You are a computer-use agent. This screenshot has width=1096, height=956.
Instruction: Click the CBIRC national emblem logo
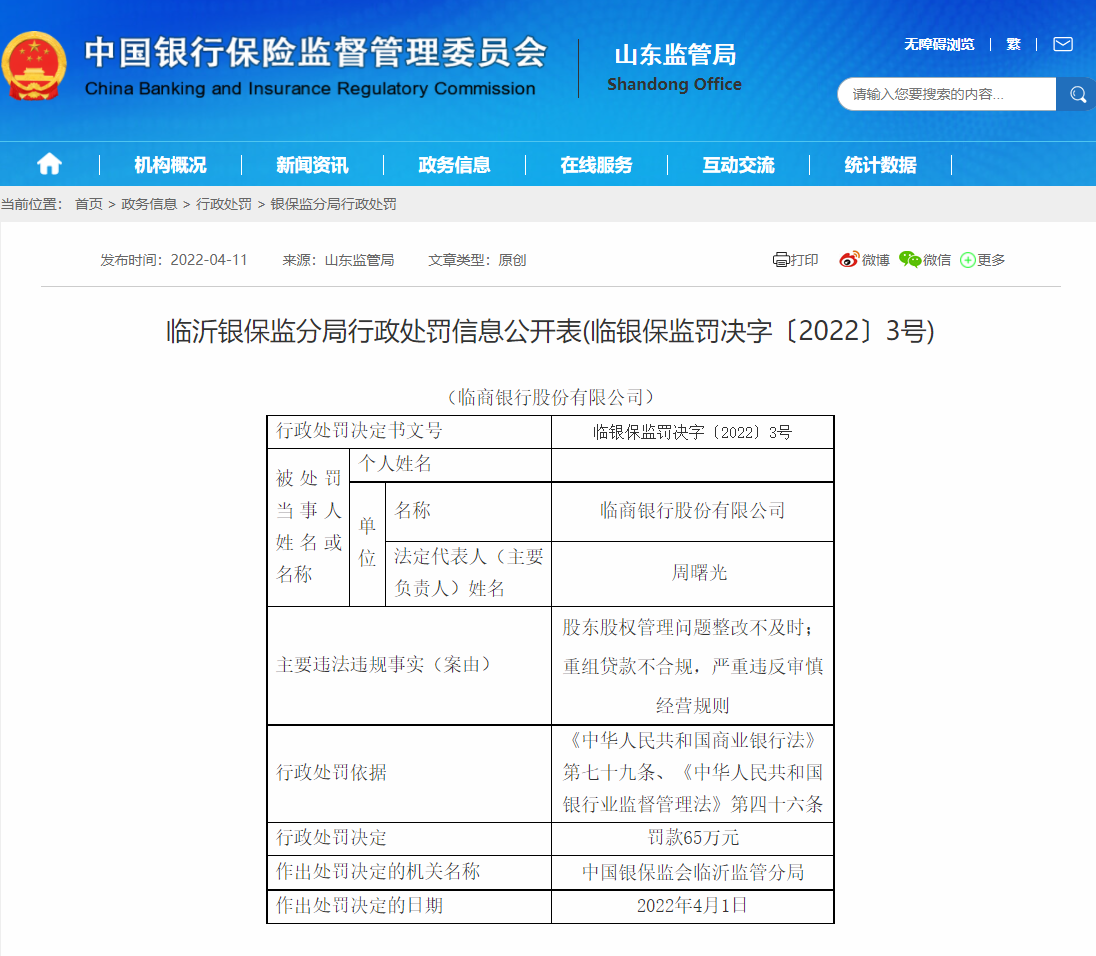36,67
